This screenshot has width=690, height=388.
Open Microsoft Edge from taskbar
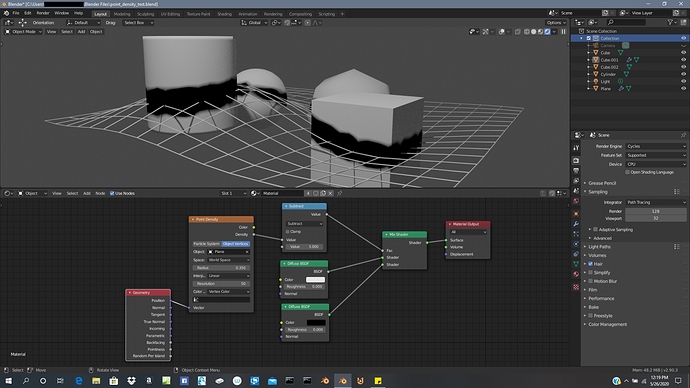click(79, 381)
